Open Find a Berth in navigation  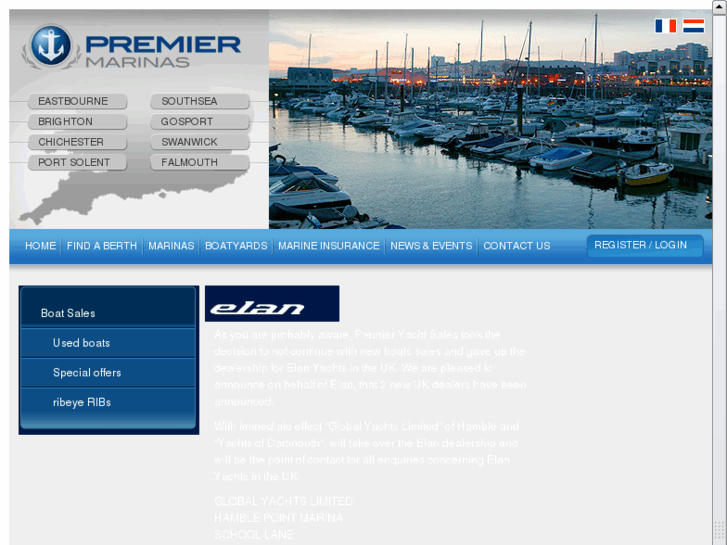tap(102, 246)
